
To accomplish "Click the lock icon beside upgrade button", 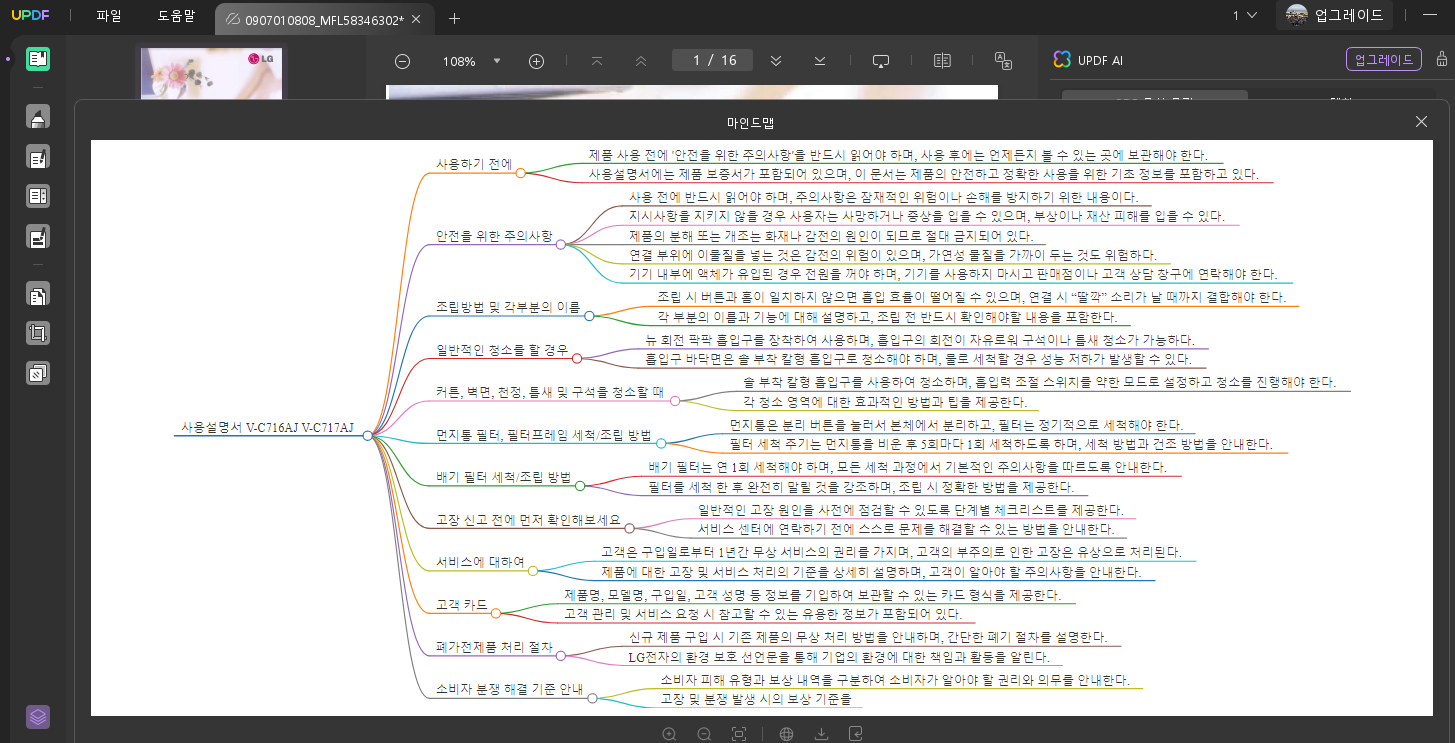I will pyautogui.click(x=1441, y=59).
